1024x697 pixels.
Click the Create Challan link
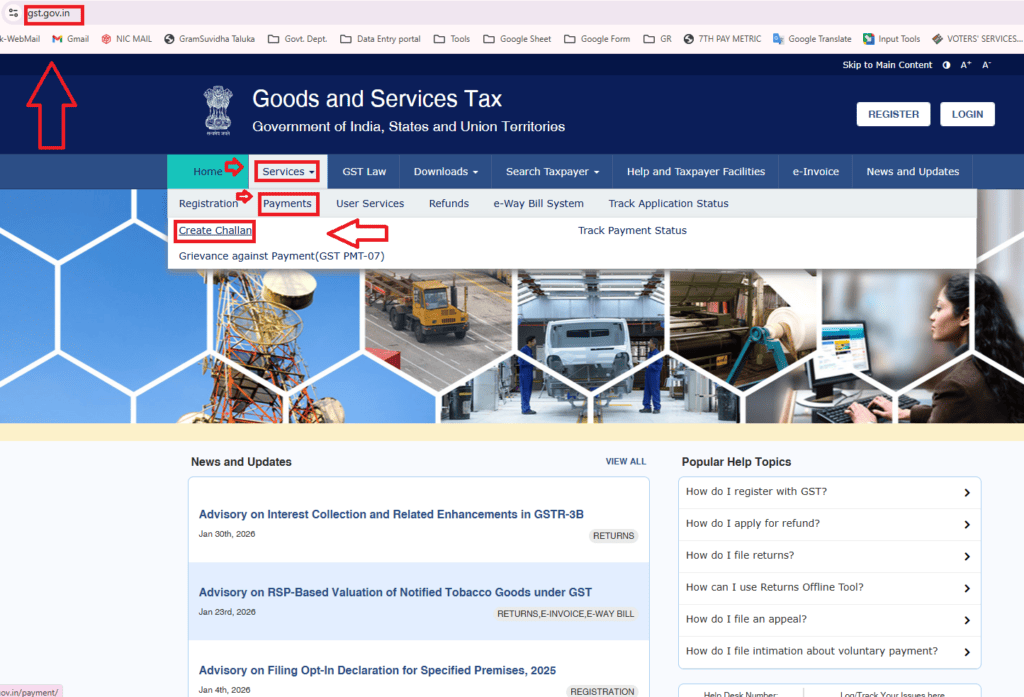point(215,231)
